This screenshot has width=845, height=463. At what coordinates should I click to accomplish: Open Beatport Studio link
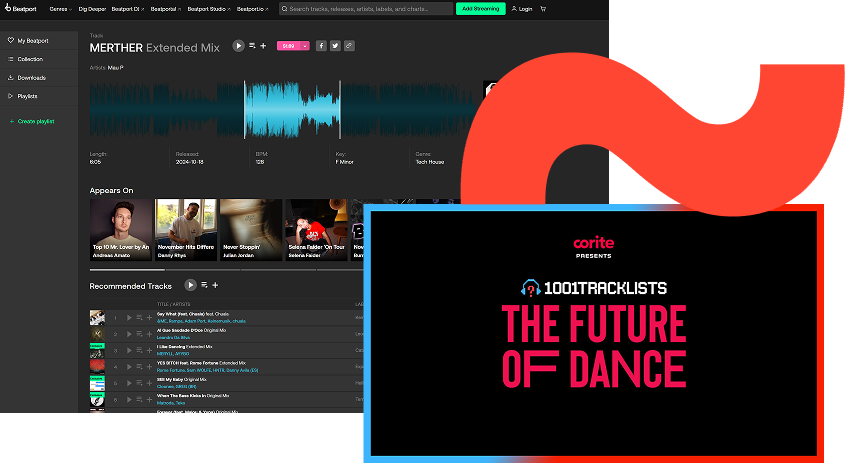click(209, 9)
